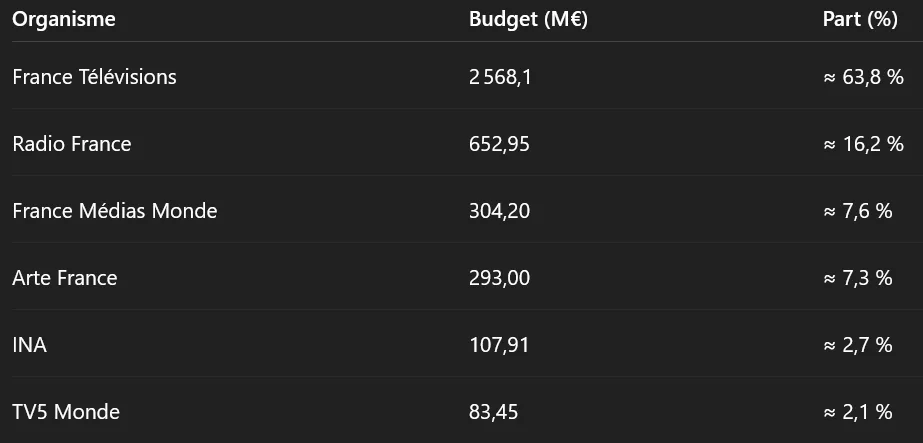Image resolution: width=923 pixels, height=443 pixels.
Task: Select the Radio France cell
Action: pos(72,144)
